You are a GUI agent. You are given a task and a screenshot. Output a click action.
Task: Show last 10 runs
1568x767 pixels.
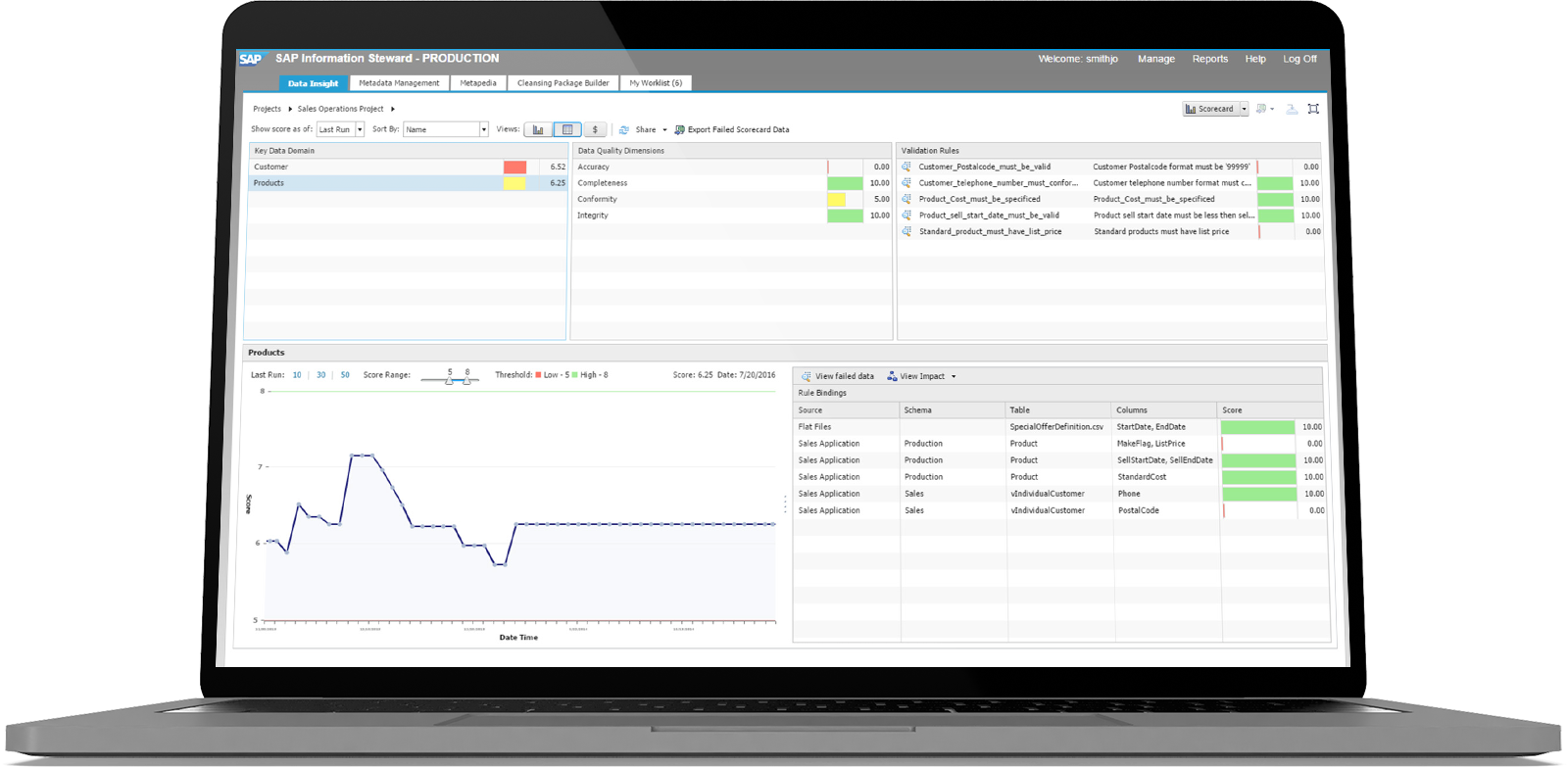click(x=297, y=375)
